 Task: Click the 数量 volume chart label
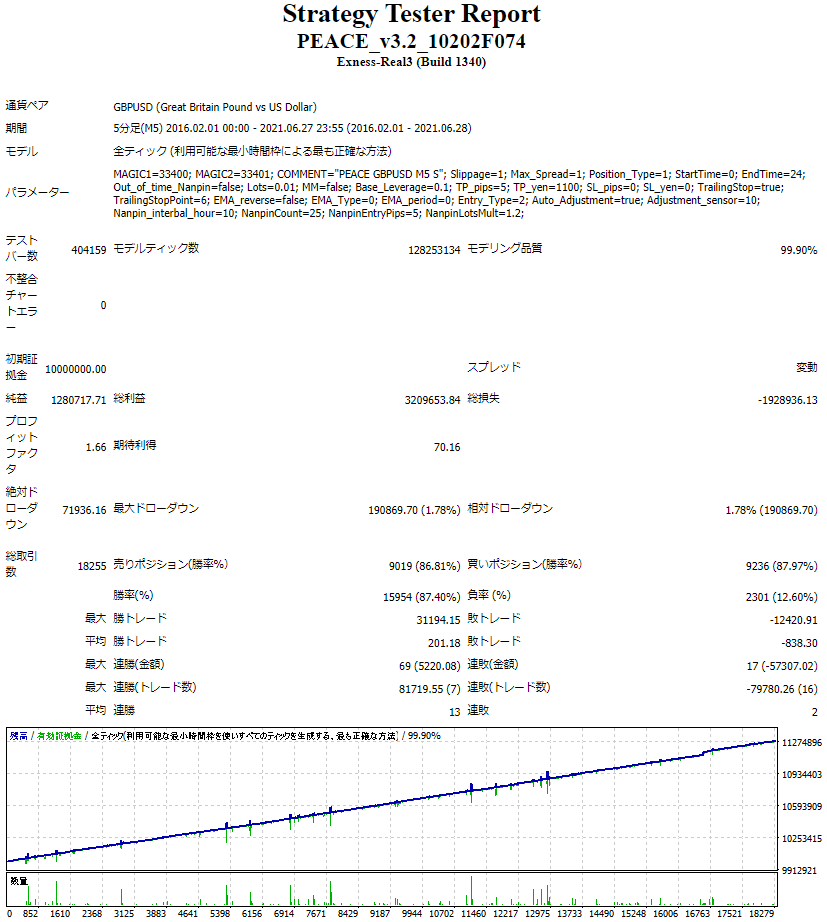tap(19, 881)
